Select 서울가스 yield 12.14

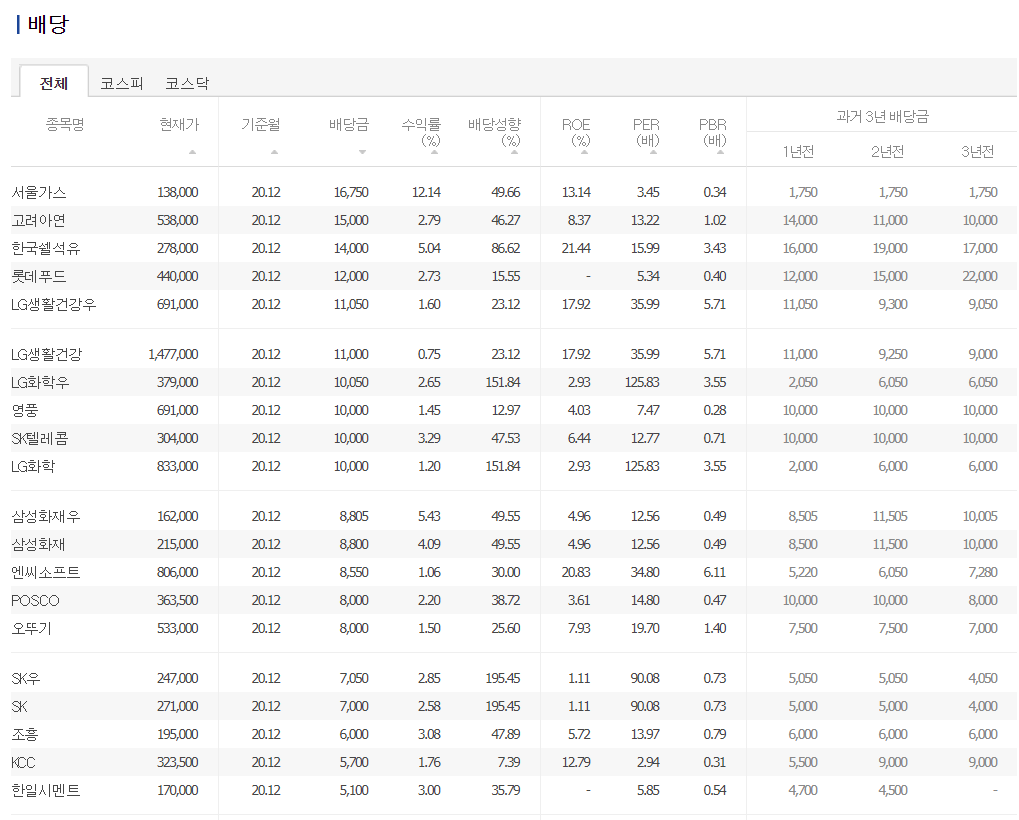pyautogui.click(x=426, y=192)
